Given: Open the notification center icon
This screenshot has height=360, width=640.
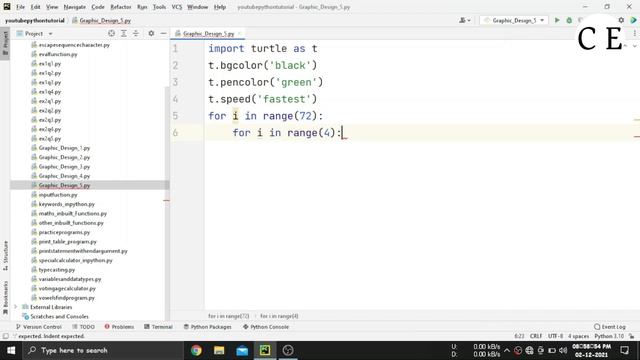Looking at the screenshot, I should (624, 350).
